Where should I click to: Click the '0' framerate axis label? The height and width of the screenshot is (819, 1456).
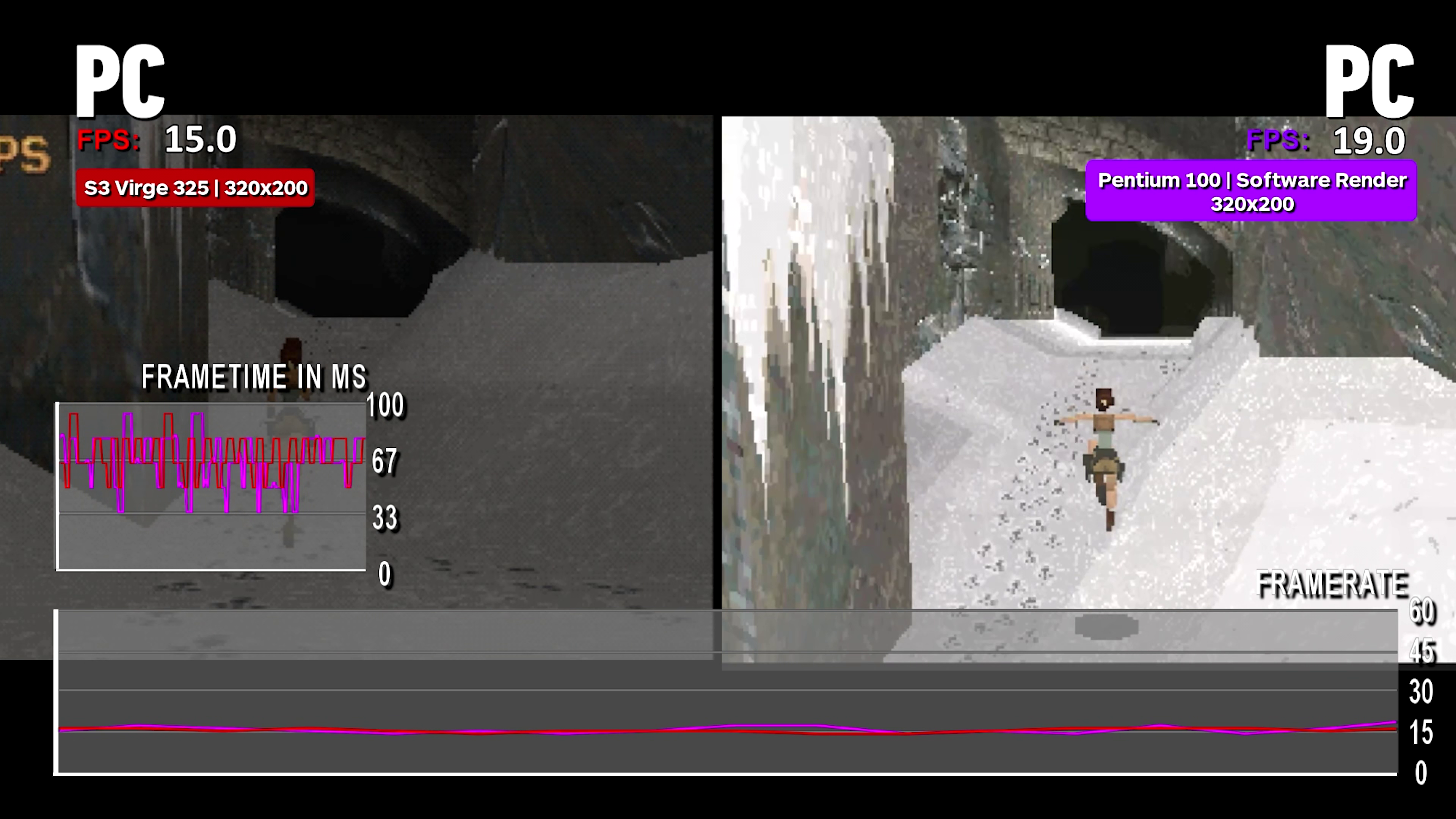(1421, 773)
